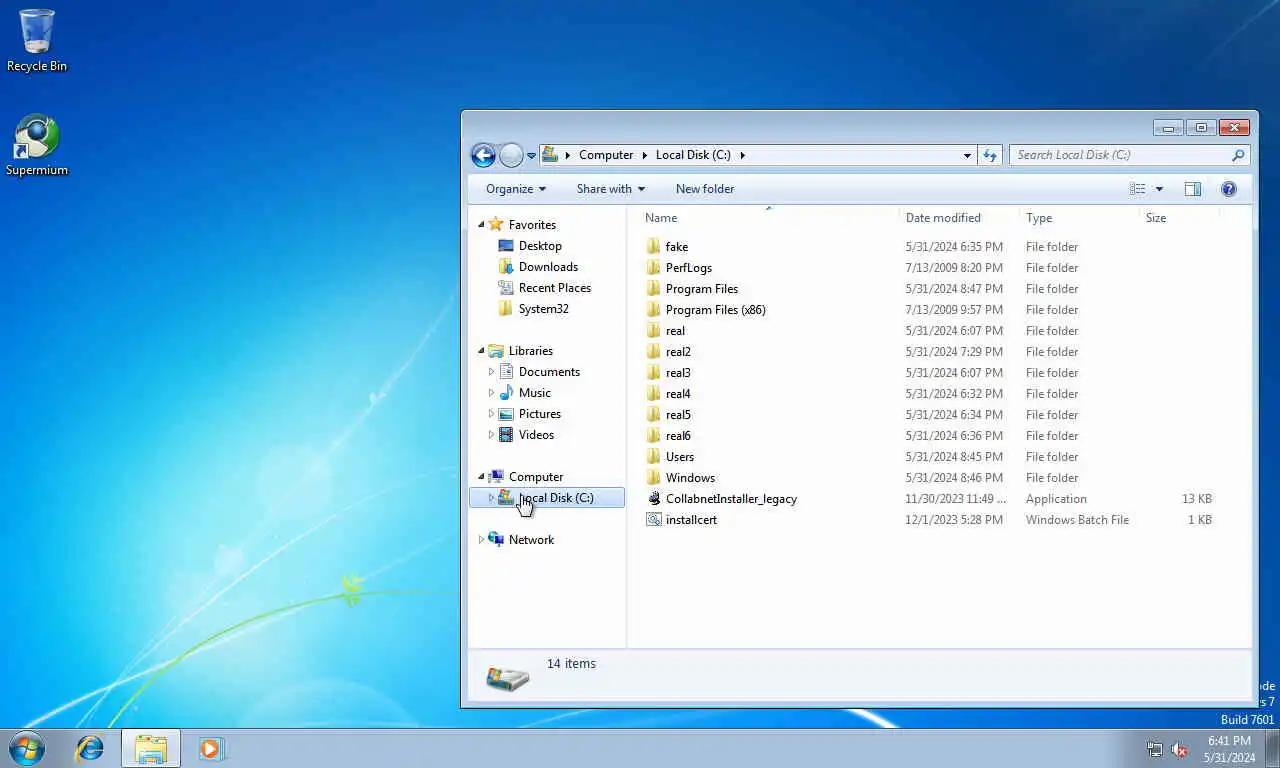Select Network in the navigation pane
This screenshot has width=1280, height=768.
click(531, 540)
